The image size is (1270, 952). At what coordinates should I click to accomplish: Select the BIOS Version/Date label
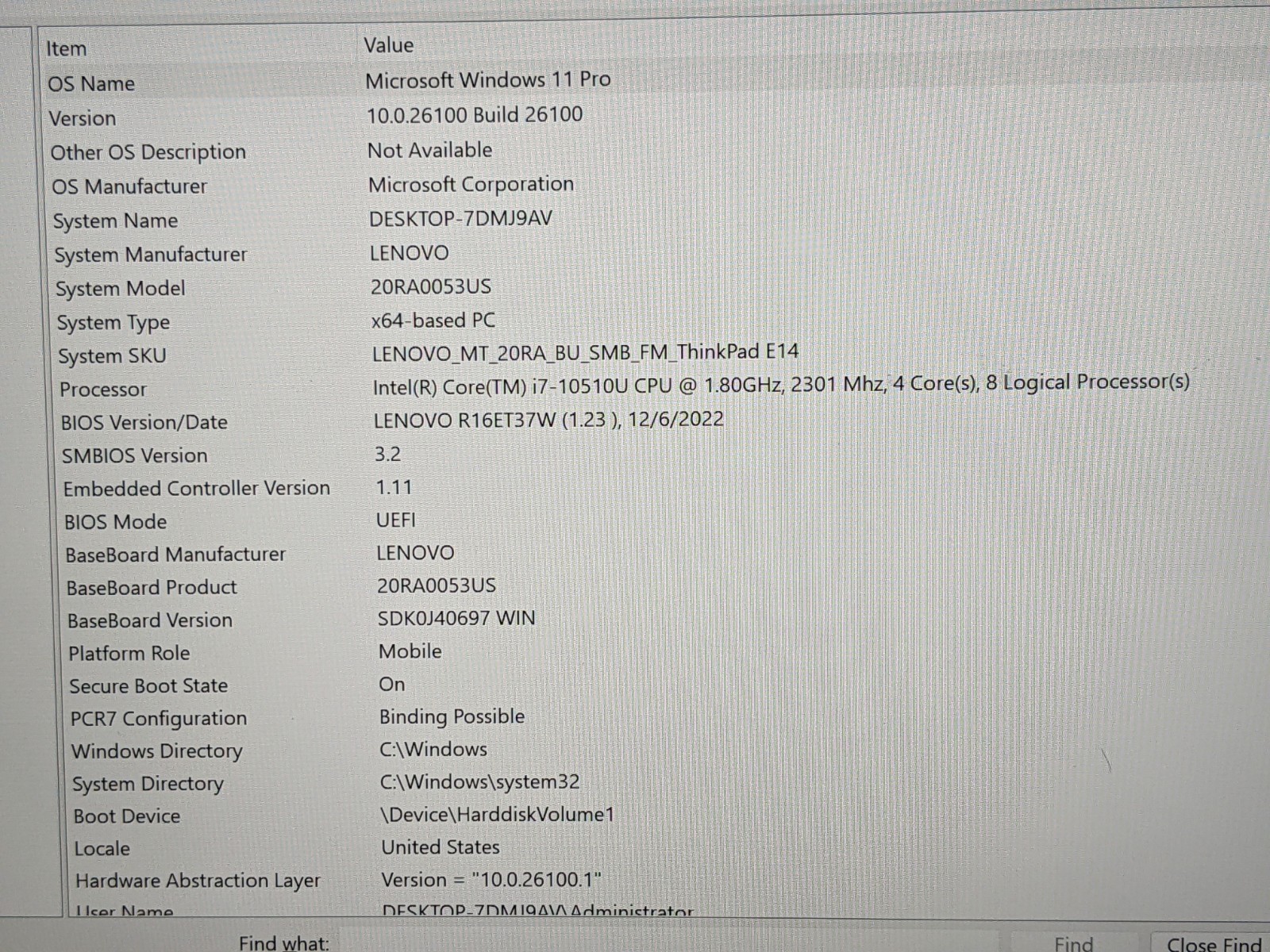click(144, 423)
